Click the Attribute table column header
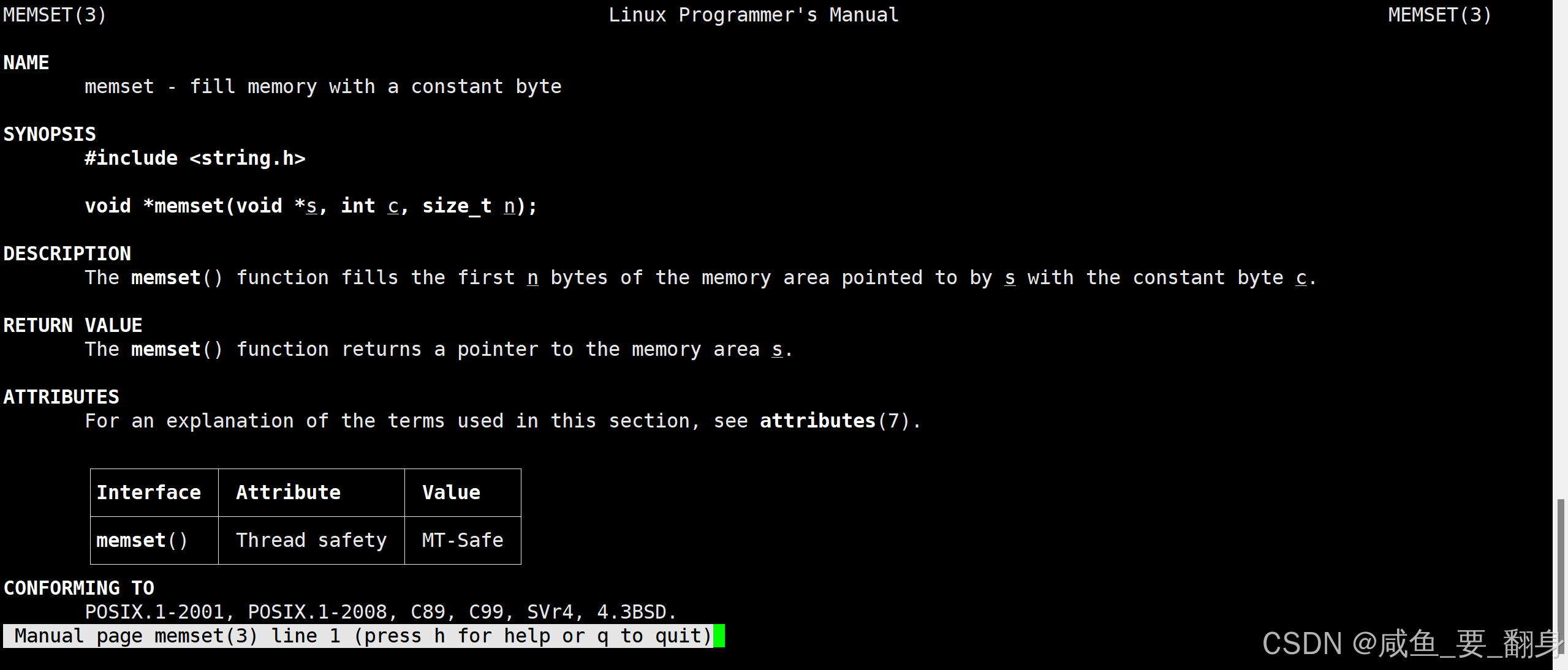 click(x=288, y=492)
